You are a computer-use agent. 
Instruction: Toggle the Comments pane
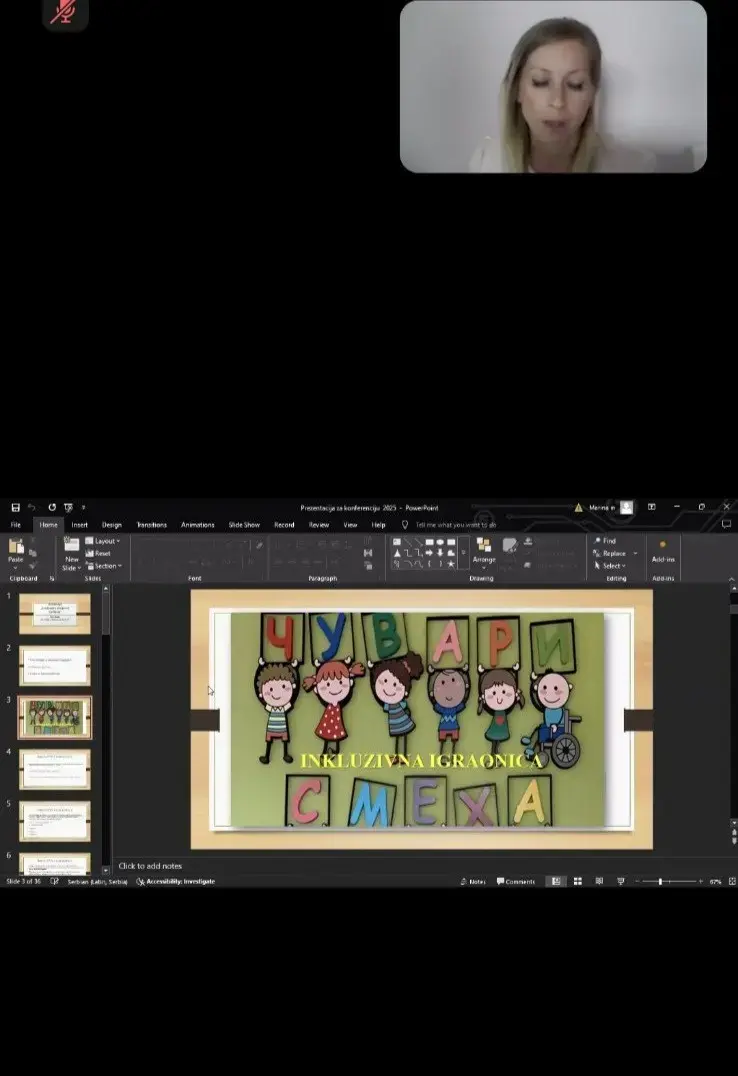click(516, 882)
